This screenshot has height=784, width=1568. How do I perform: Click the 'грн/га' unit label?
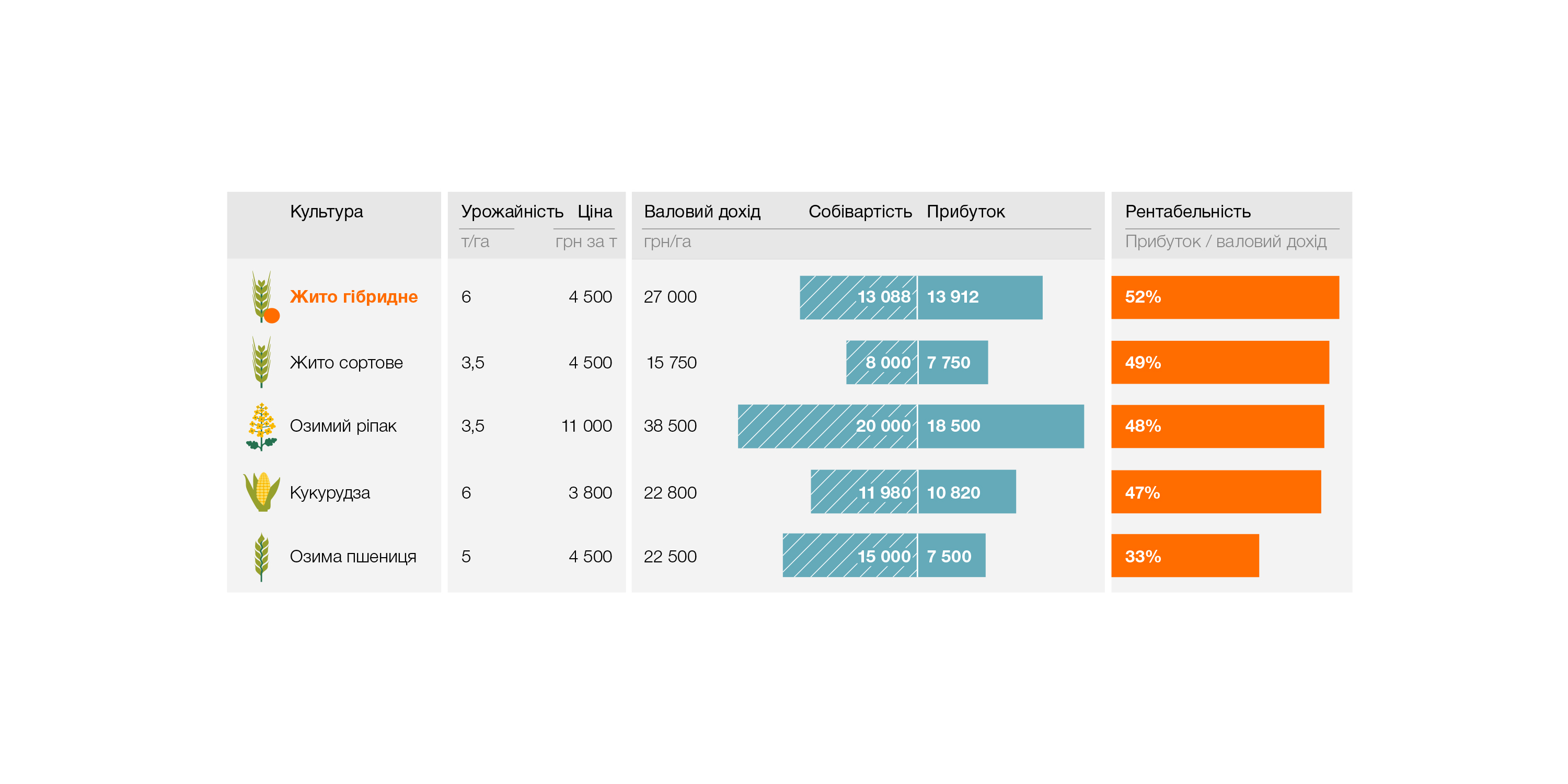point(667,241)
